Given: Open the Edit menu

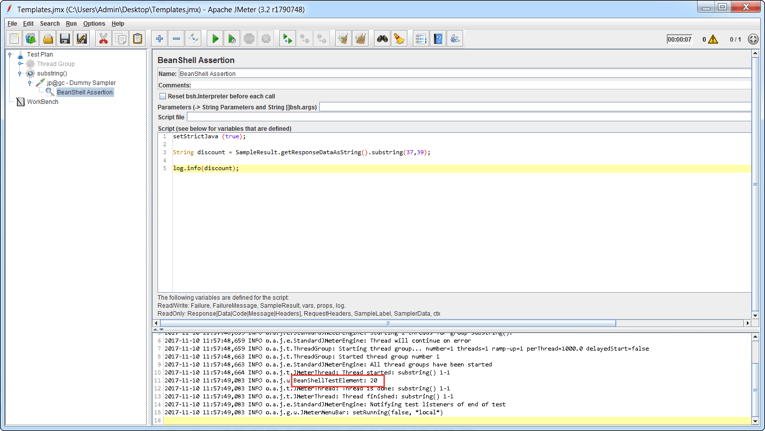Looking at the screenshot, I should [x=28, y=23].
